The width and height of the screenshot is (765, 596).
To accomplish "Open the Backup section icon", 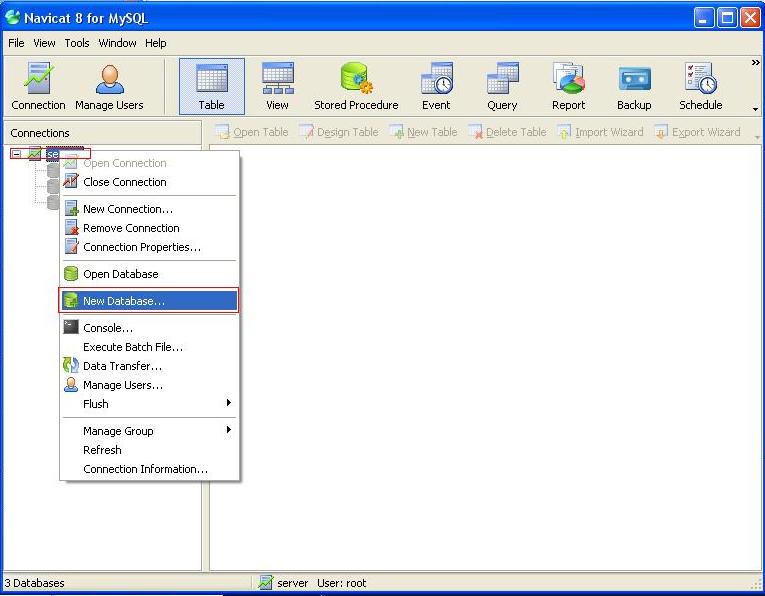I will tap(634, 87).
